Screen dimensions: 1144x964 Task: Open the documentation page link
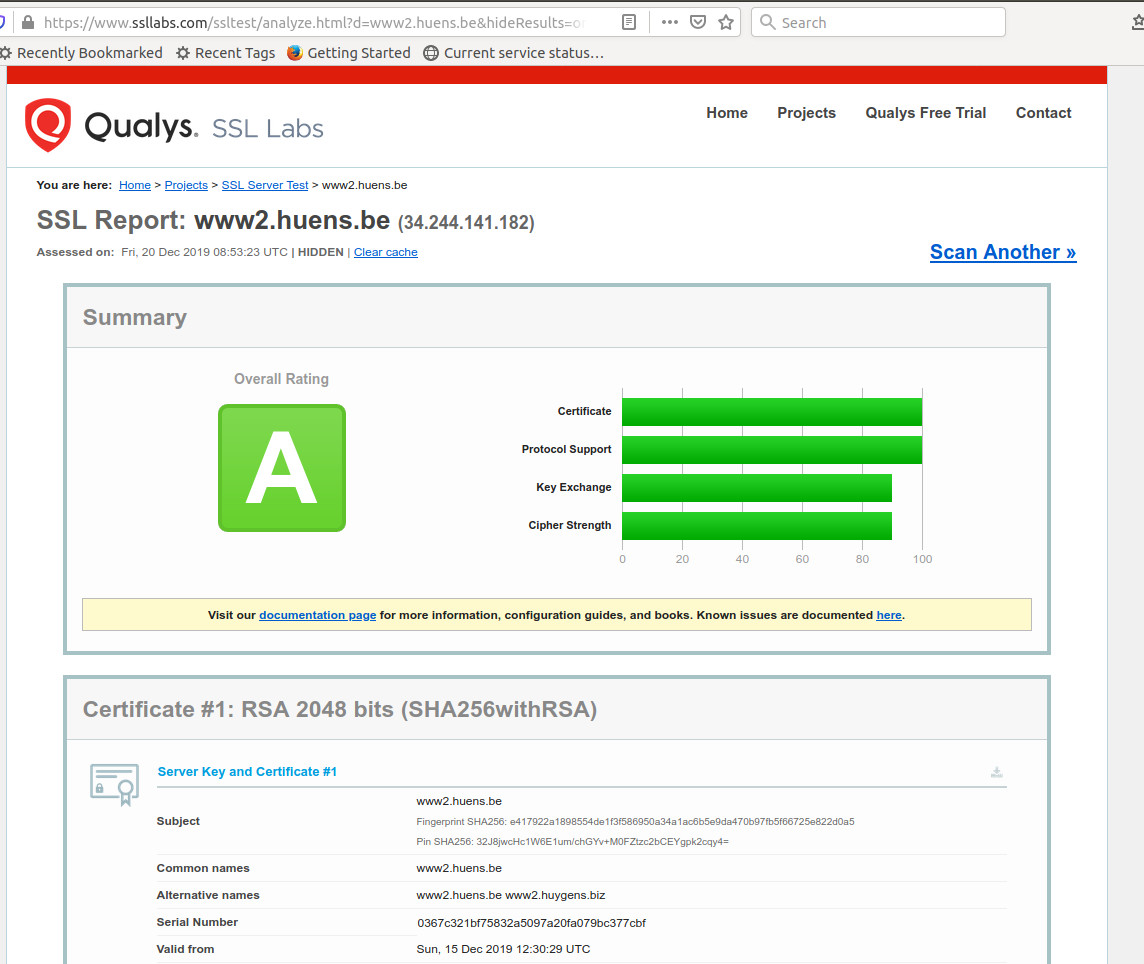click(x=317, y=615)
